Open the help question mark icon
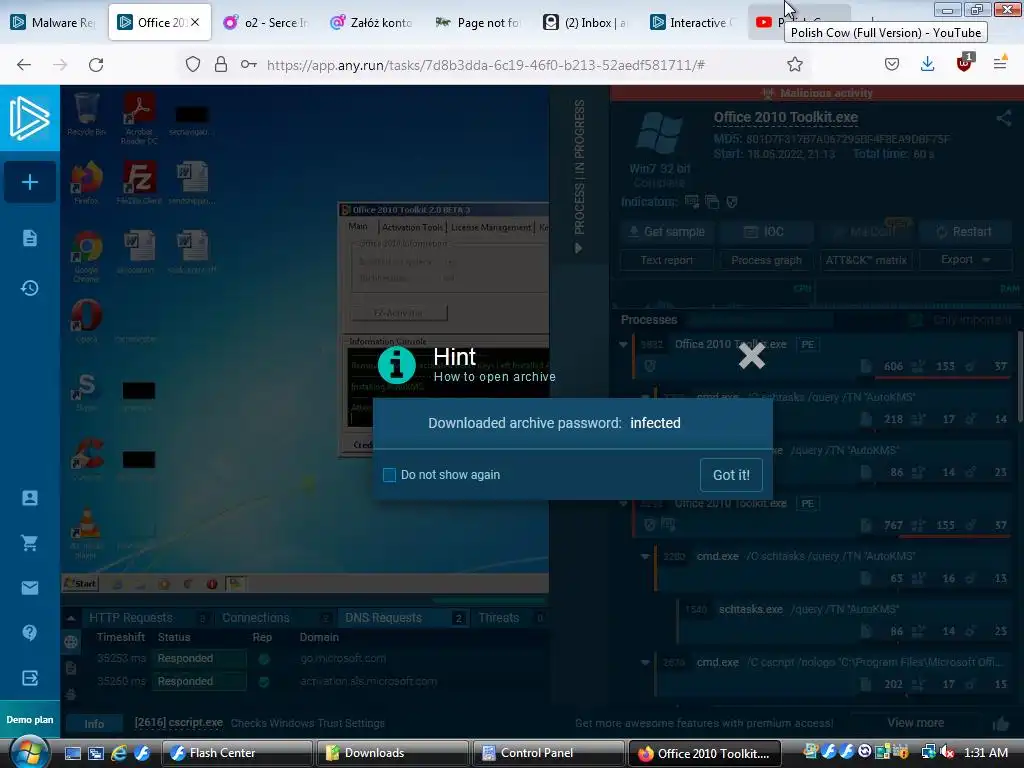The height and width of the screenshot is (768, 1024). (x=30, y=632)
